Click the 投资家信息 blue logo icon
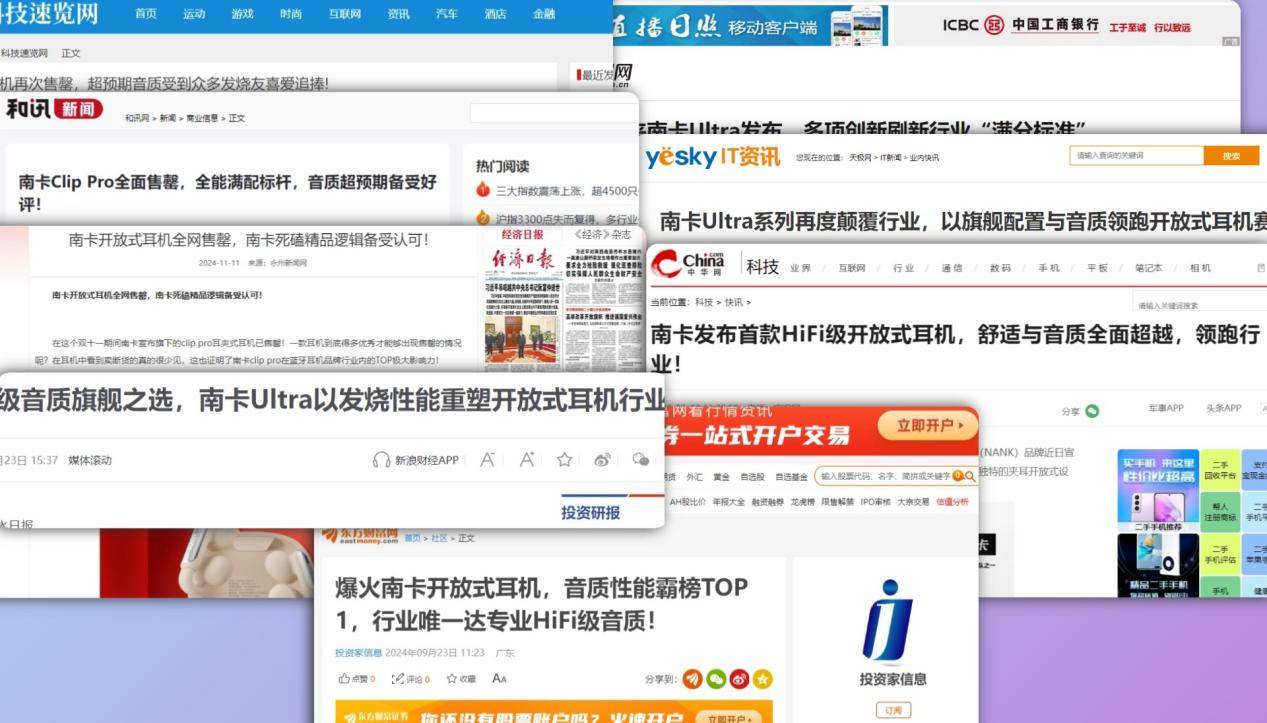 pyautogui.click(x=888, y=622)
